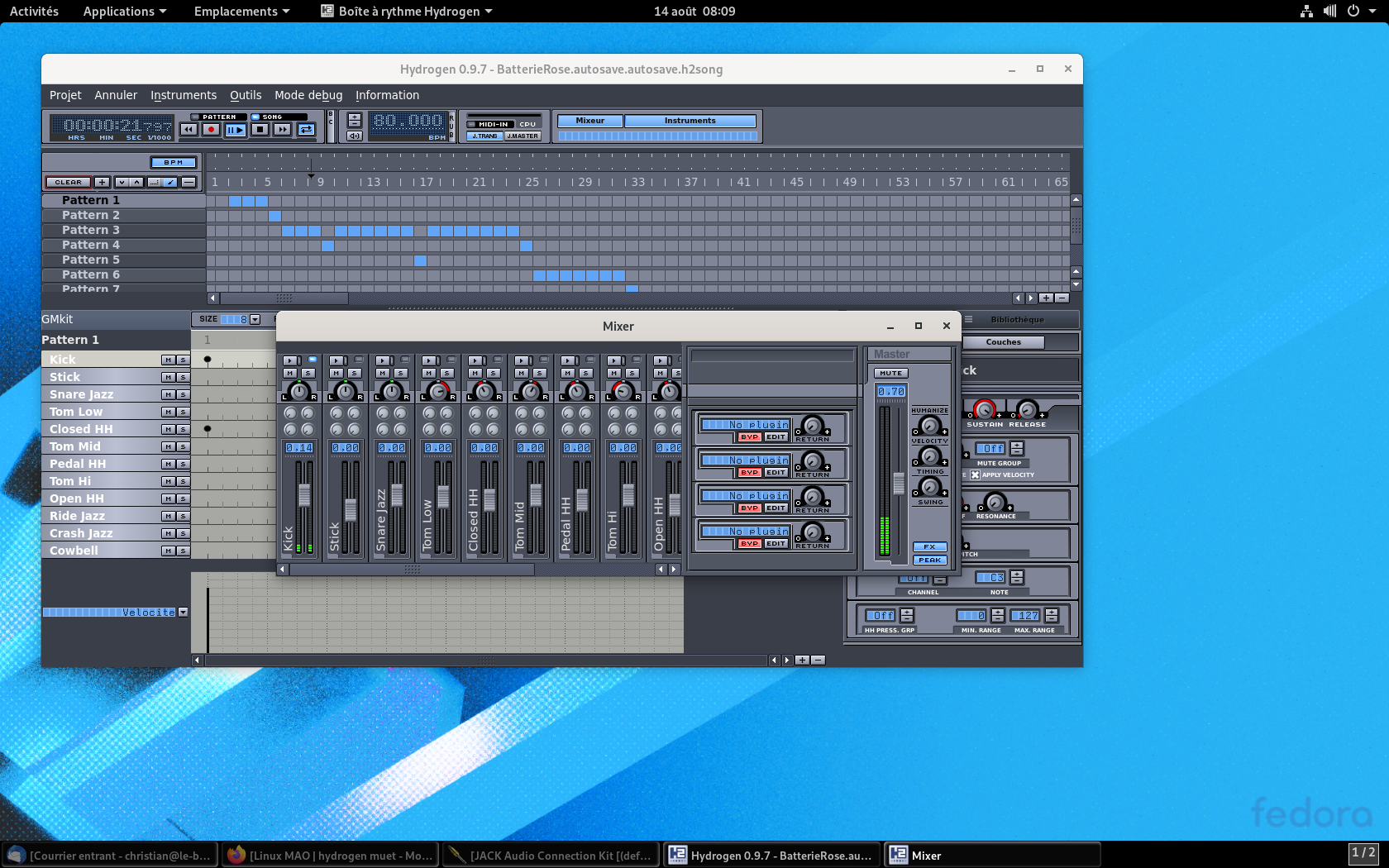Screen dimensions: 1389x868
Task: Mute the Stick channel in mixer
Action: 337,374
